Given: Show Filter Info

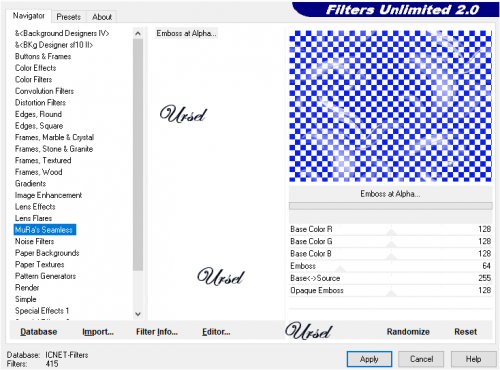Looking at the screenshot, I should pyautogui.click(x=157, y=332).
